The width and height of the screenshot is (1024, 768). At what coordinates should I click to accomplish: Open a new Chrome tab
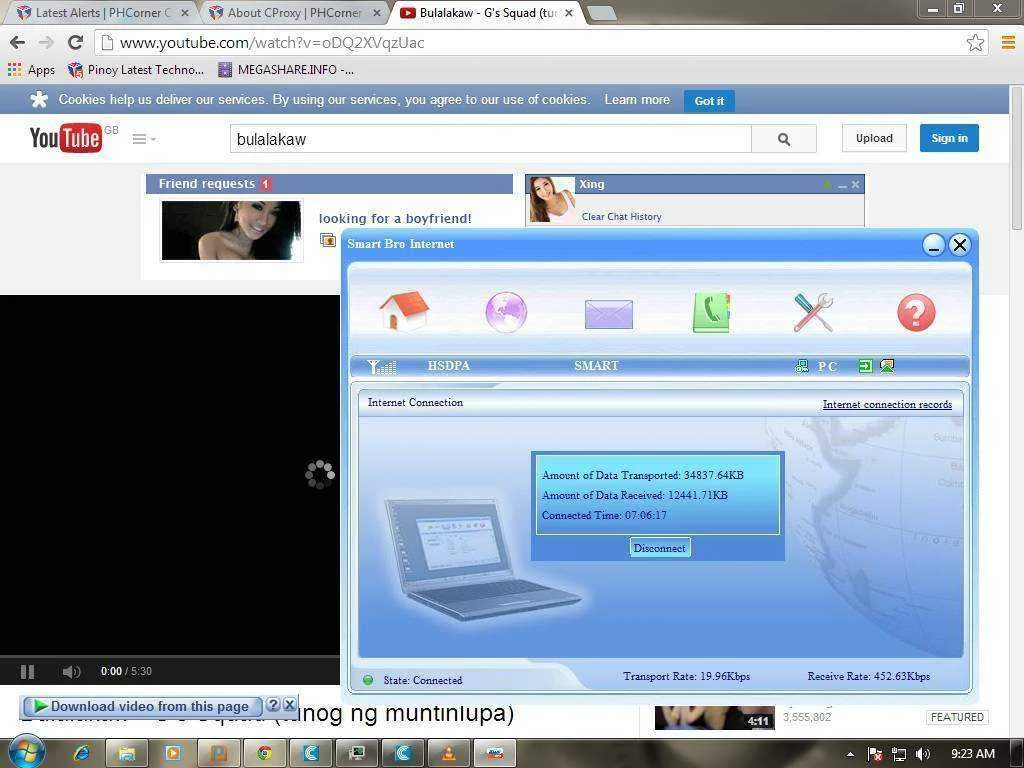601,12
